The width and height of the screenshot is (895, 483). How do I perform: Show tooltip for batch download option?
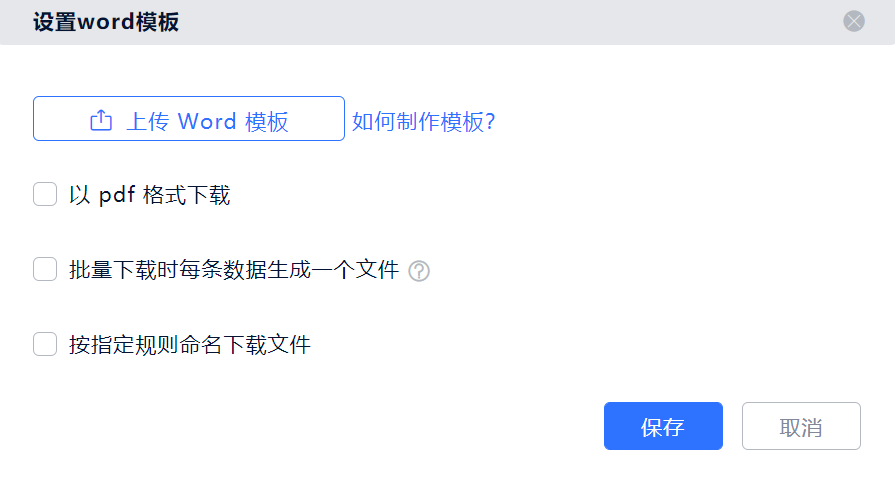(x=419, y=271)
